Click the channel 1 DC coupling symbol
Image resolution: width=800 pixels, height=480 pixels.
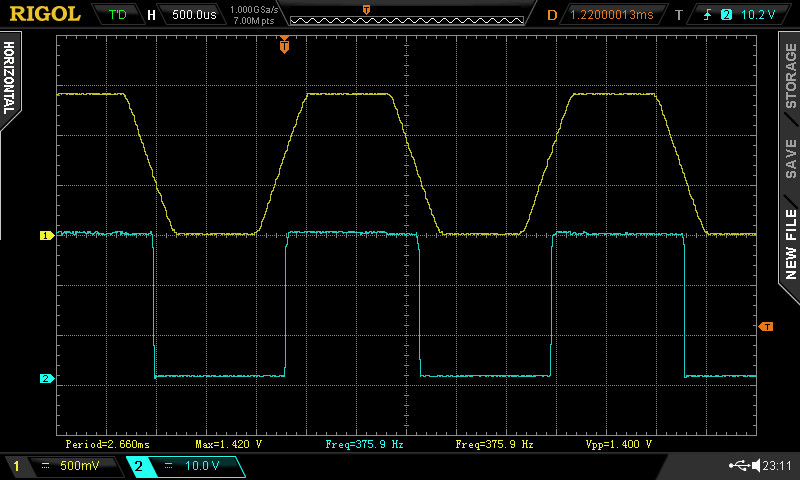pos(45,466)
